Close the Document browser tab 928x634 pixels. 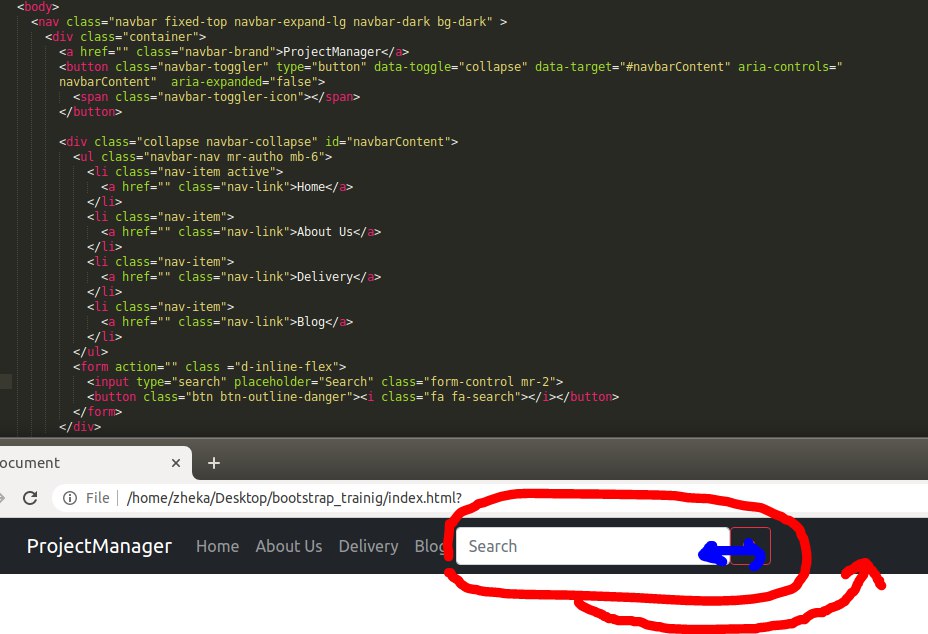point(176,463)
